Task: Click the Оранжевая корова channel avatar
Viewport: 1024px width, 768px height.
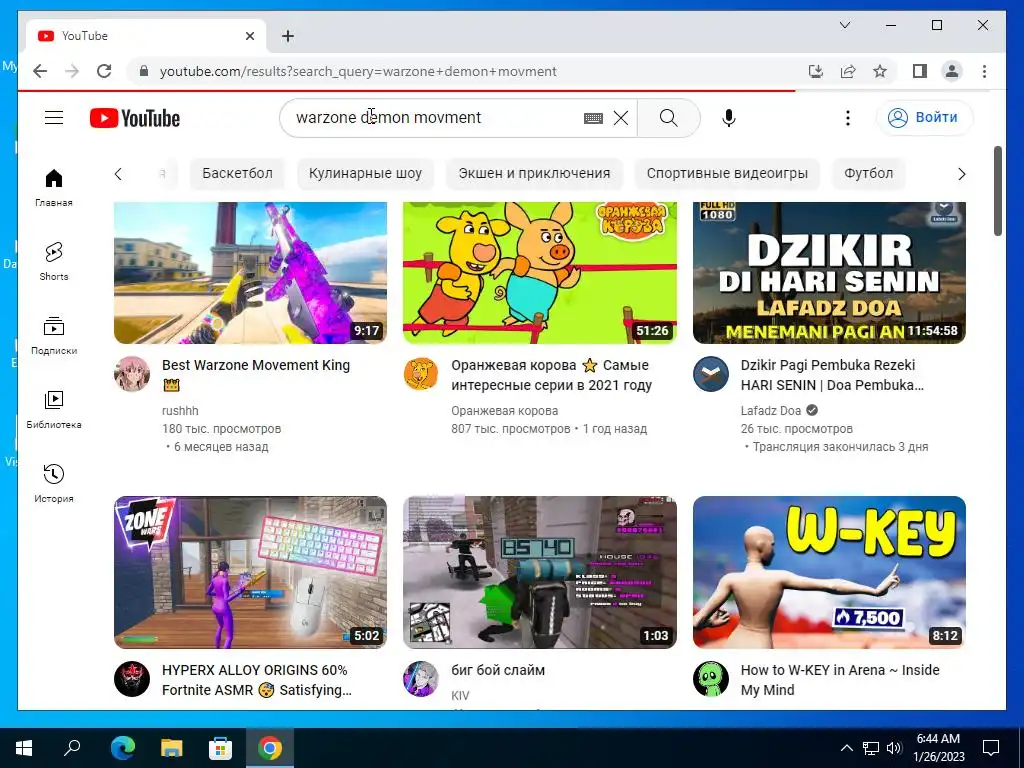Action: pyautogui.click(x=421, y=374)
